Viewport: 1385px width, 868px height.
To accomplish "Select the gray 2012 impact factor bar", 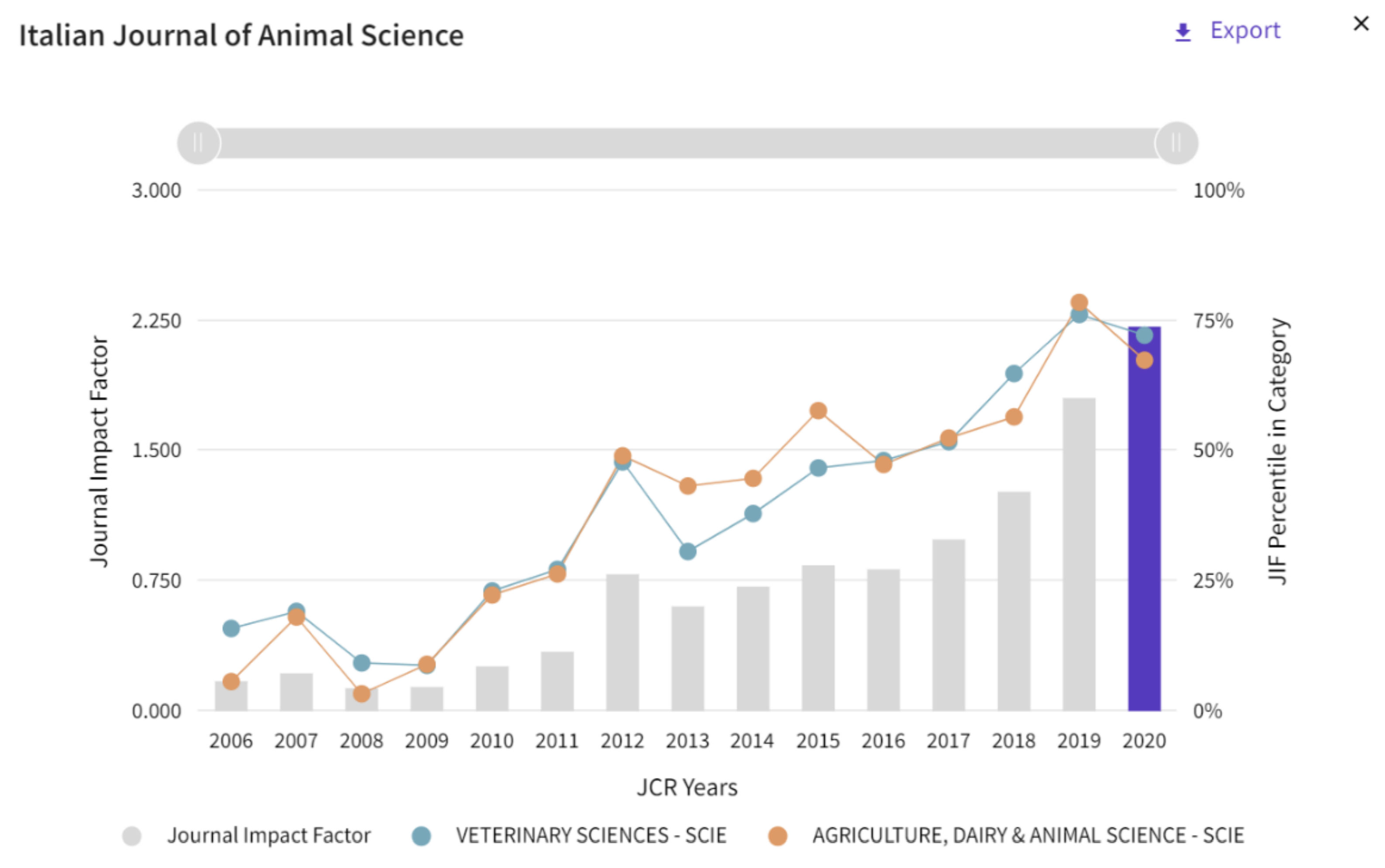I will (x=622, y=642).
